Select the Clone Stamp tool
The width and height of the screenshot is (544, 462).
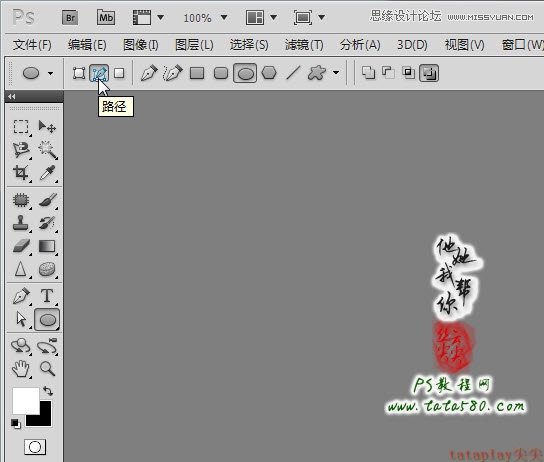tap(21, 223)
